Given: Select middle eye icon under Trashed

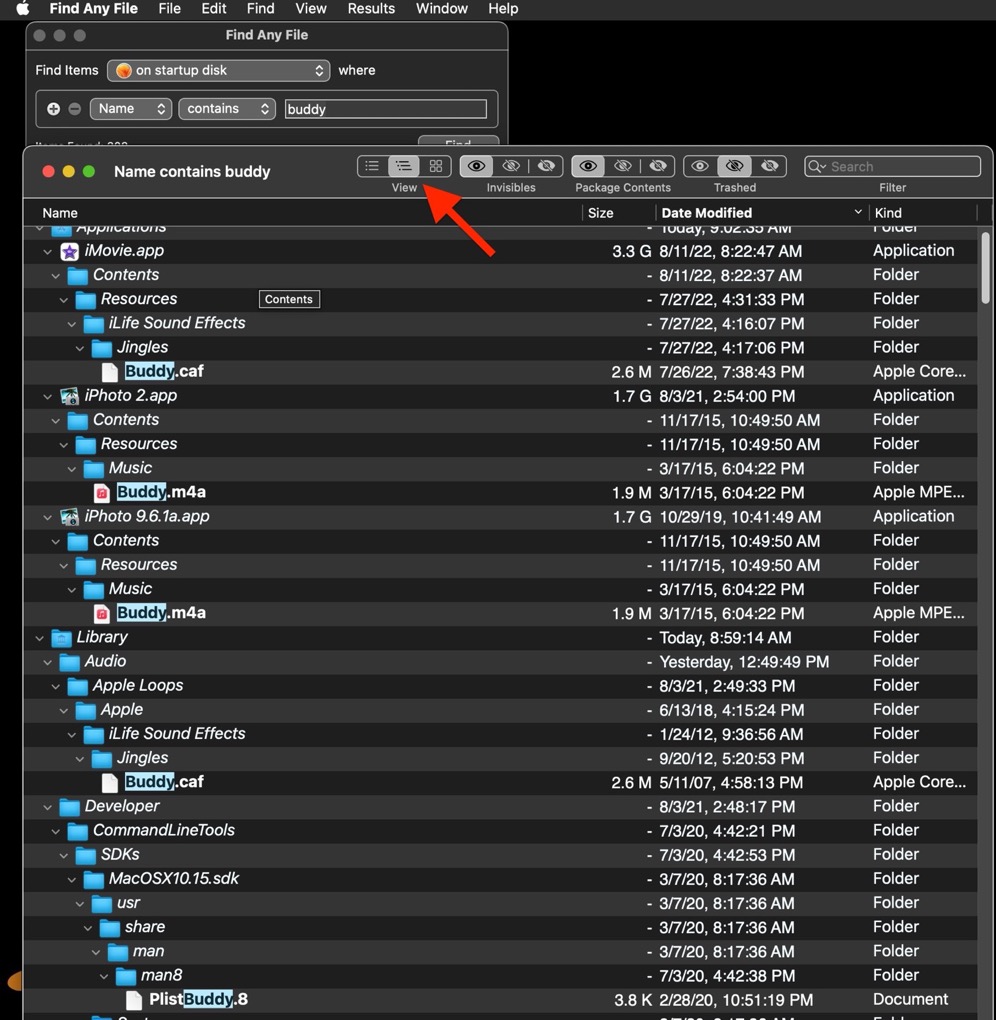Looking at the screenshot, I should (x=734, y=166).
